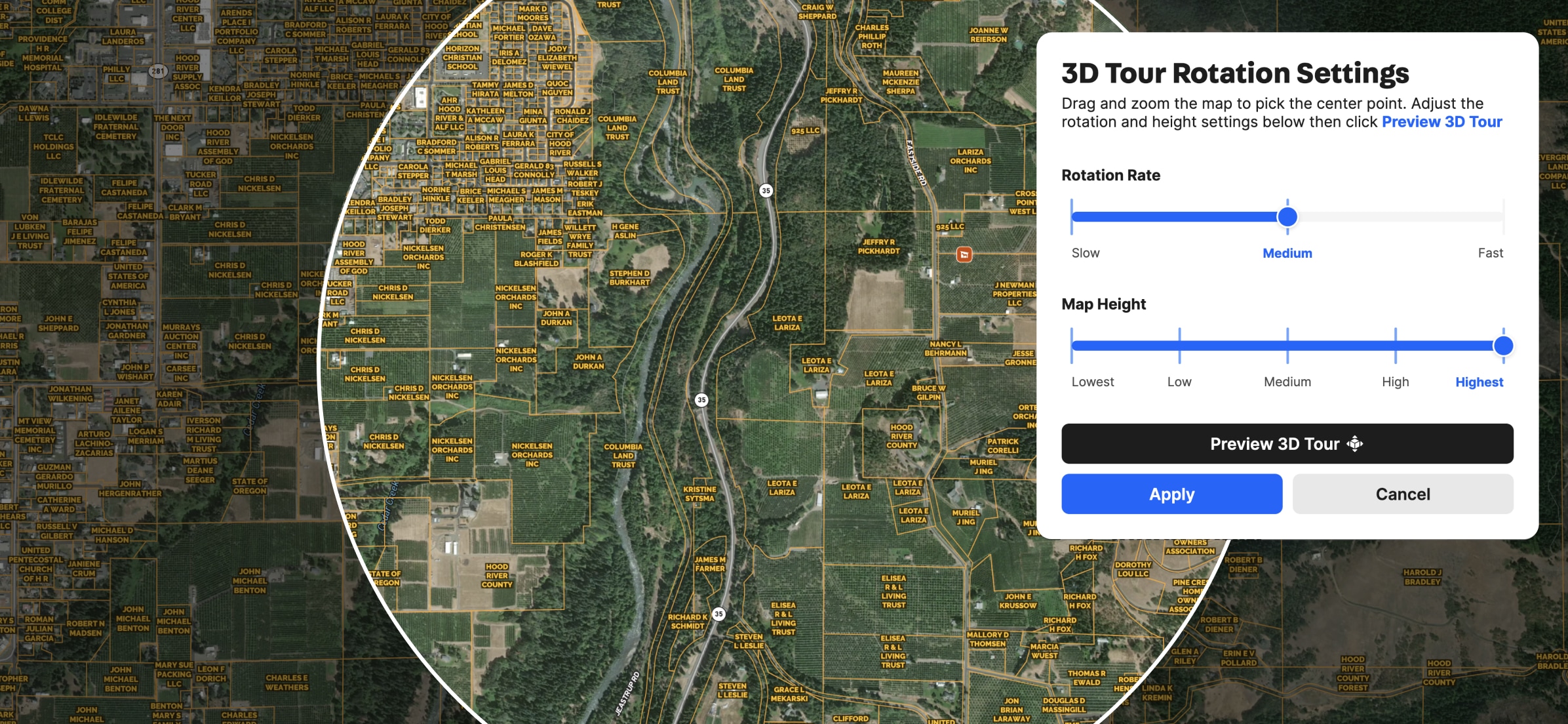Screen dimensions: 1568x724
Task: Select the Low map height tick
Action: [1179, 346]
